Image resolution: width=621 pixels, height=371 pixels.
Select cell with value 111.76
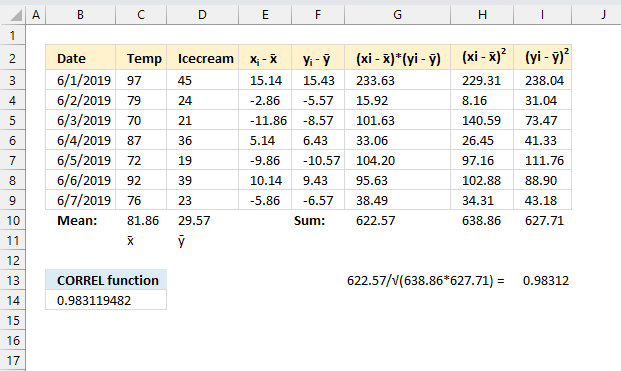pyautogui.click(x=542, y=160)
